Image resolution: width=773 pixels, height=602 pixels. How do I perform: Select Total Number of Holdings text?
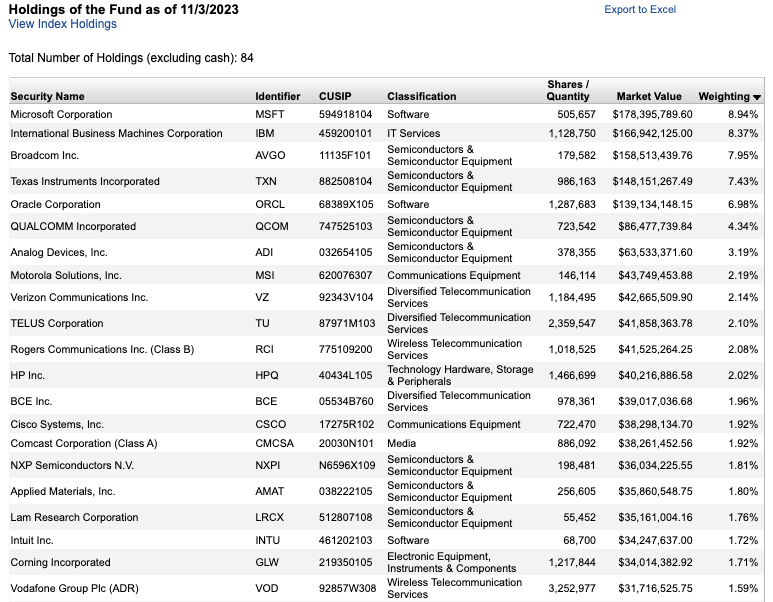tap(131, 58)
